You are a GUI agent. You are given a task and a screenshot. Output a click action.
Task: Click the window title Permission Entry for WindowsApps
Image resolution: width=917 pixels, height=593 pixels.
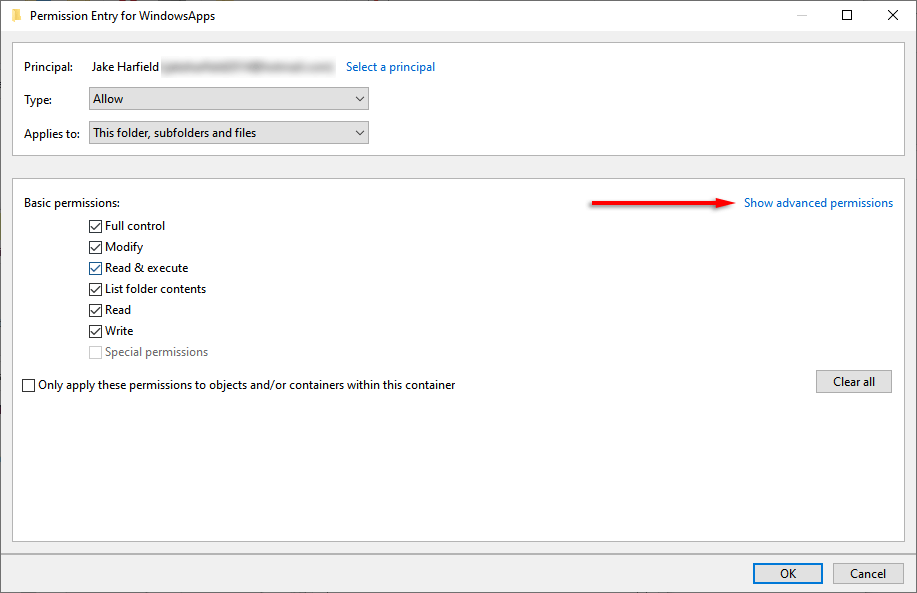122,16
